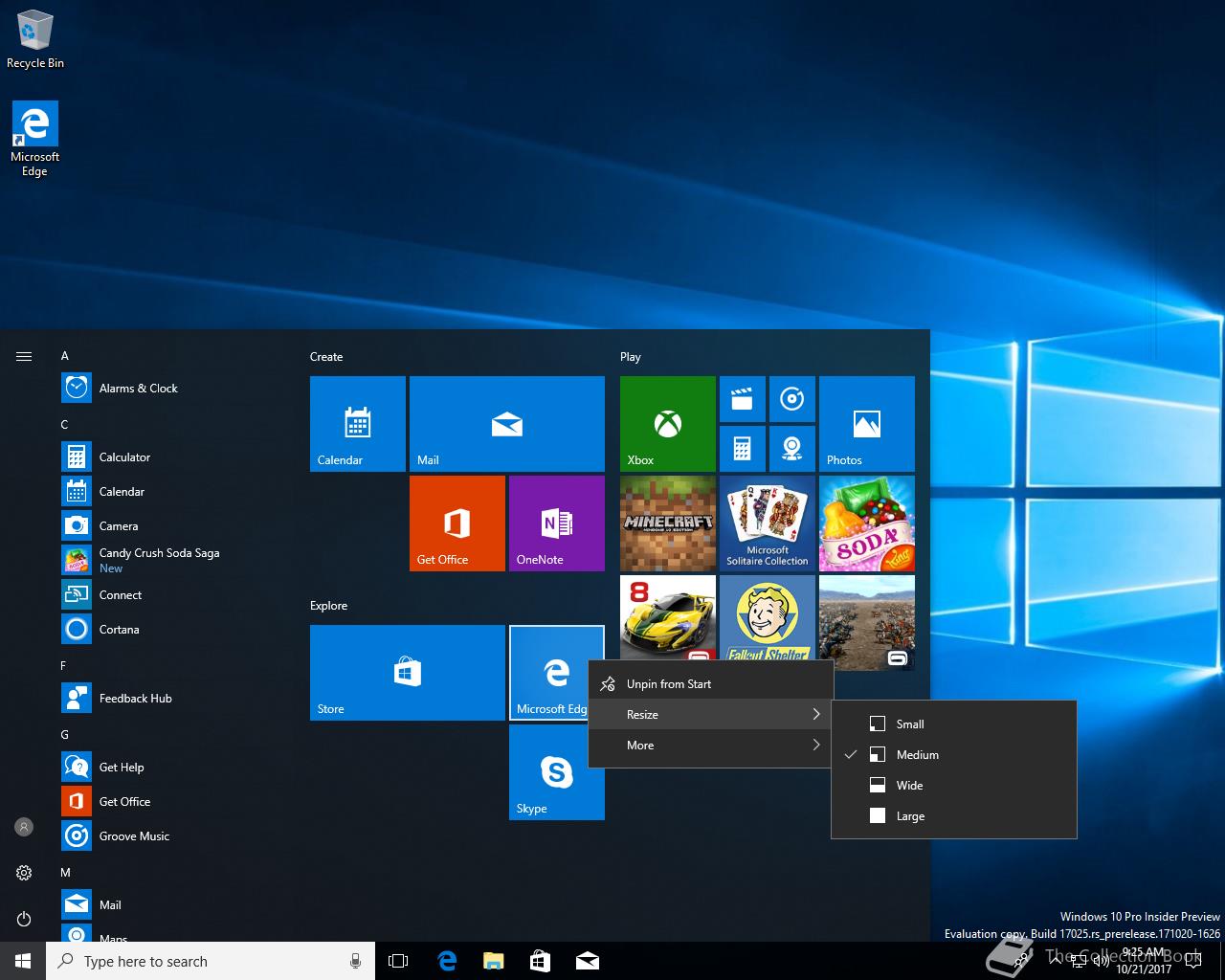Open the Fallout Shelter tile

768,617
